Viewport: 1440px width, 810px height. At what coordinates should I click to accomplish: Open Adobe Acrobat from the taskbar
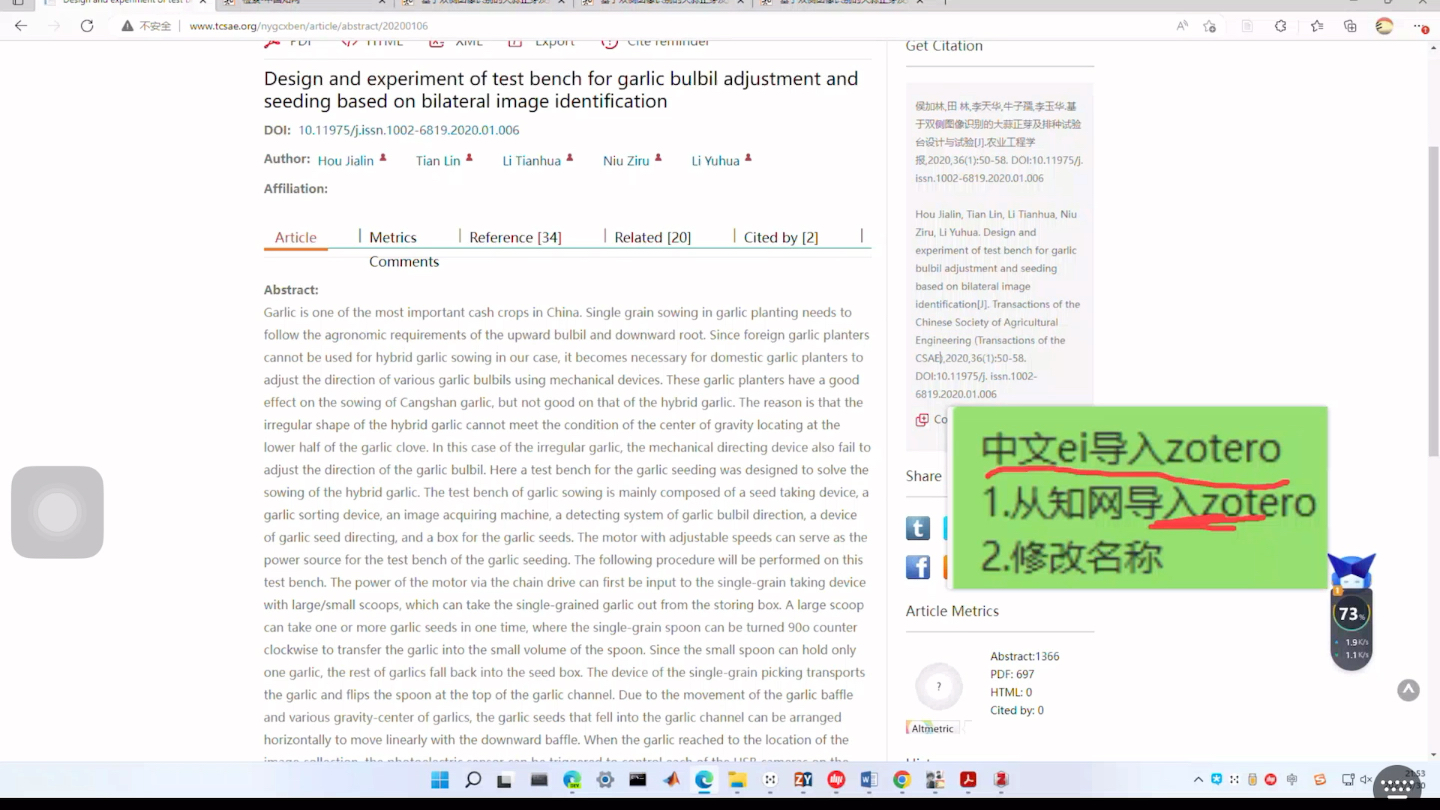[968, 780]
